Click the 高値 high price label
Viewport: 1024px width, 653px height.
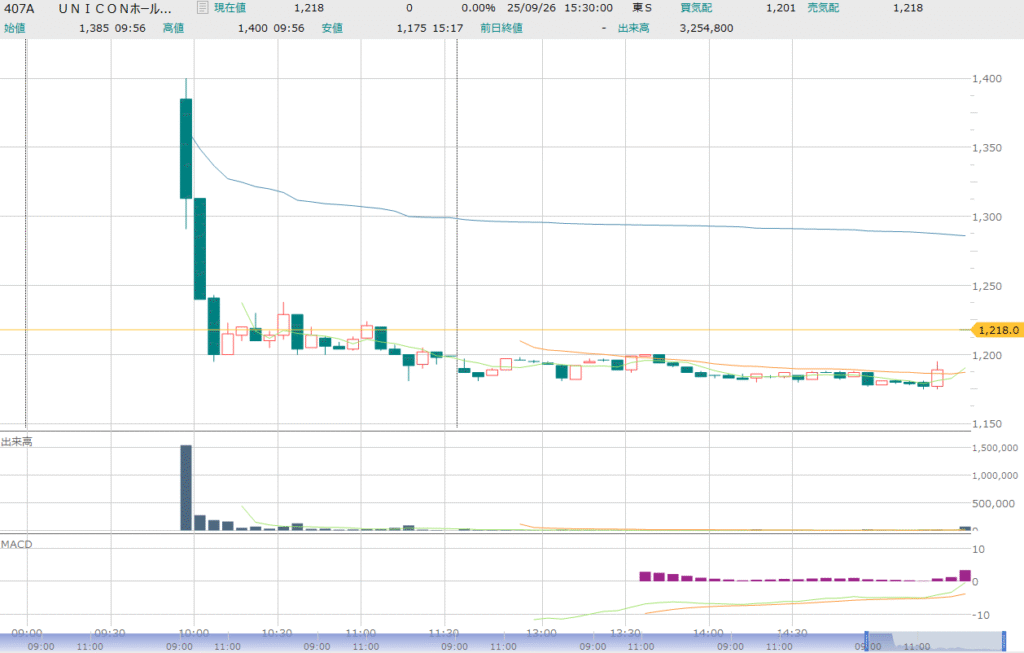(x=174, y=28)
